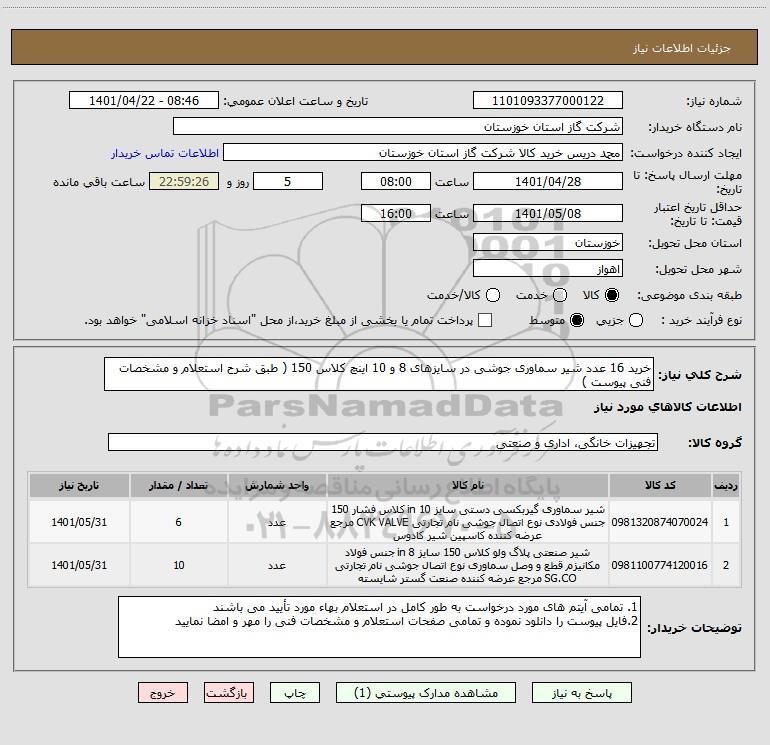
Task: Click the response deadline date 1401/04/28
Action: click(x=548, y=181)
